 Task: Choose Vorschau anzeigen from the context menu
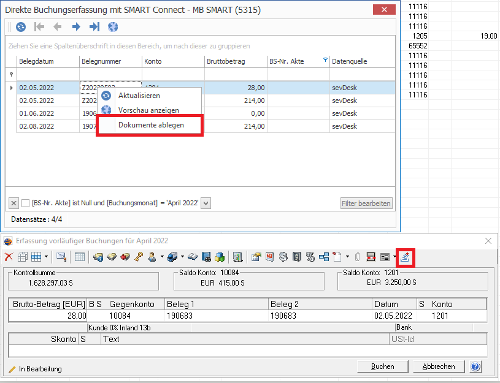[148, 110]
